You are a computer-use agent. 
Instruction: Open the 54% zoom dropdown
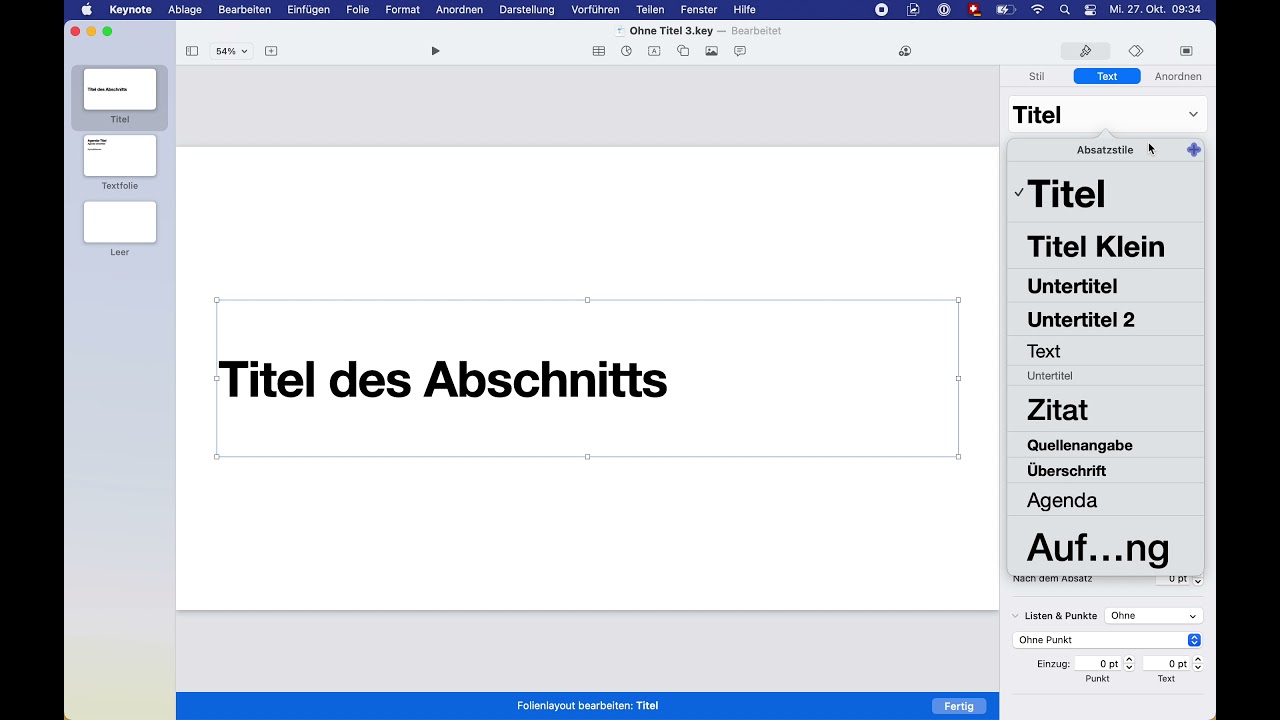click(x=231, y=51)
